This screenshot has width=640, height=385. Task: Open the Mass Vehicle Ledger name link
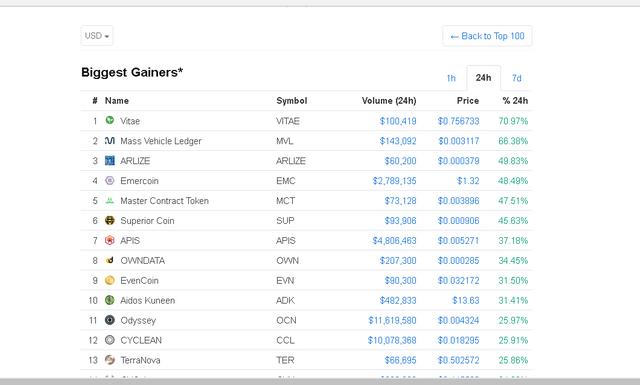point(161,141)
